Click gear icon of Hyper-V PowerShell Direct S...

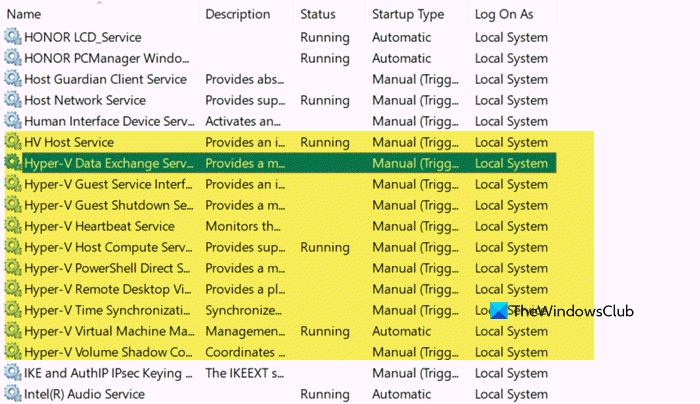(x=12, y=267)
